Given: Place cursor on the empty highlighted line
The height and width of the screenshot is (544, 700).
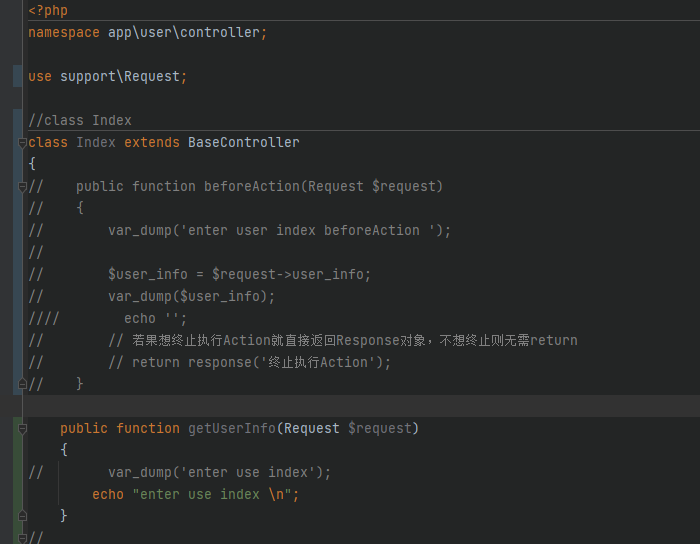Looking at the screenshot, I should pos(361,406).
